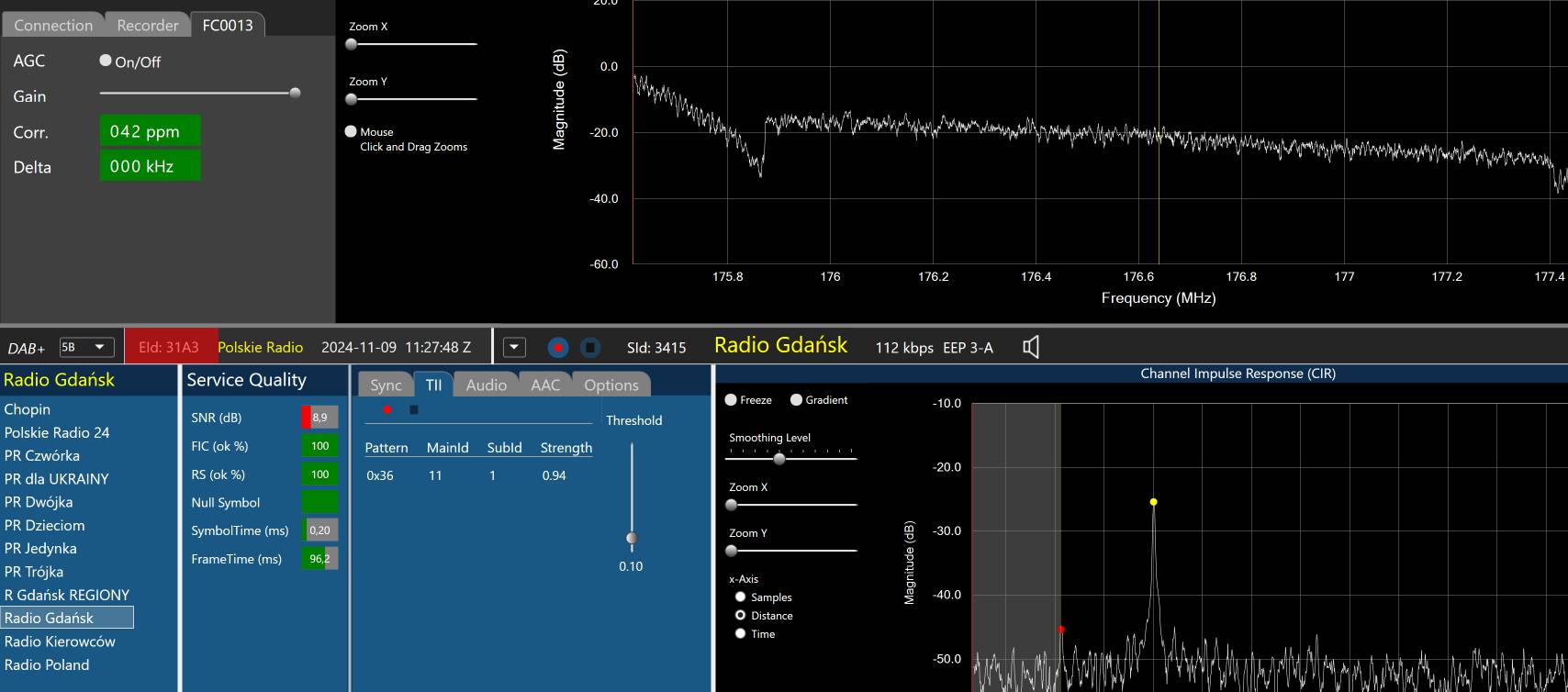Mute audio with the speaker icon
The height and width of the screenshot is (692, 1568).
(x=1031, y=347)
